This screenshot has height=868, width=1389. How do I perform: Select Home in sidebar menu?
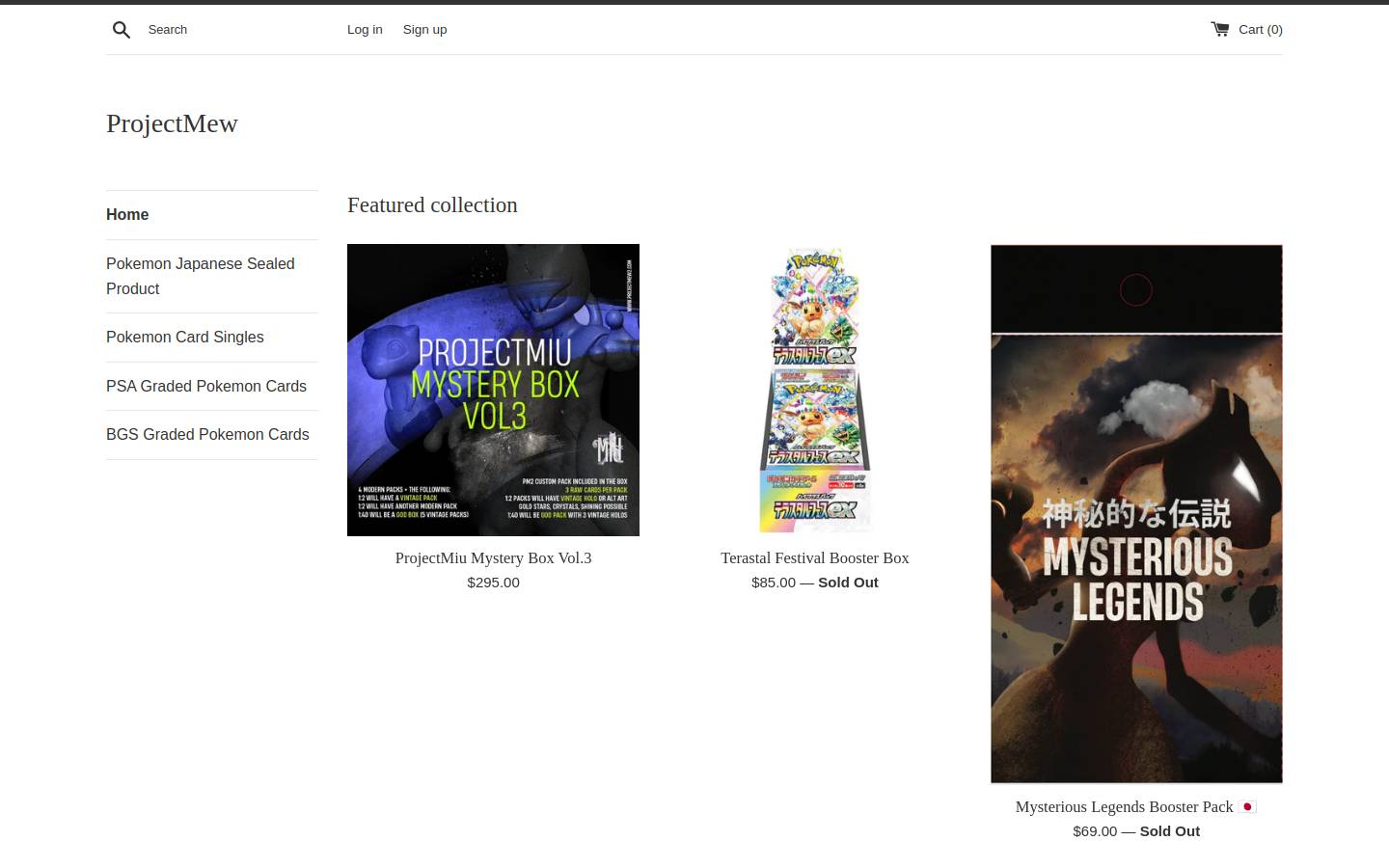click(127, 214)
